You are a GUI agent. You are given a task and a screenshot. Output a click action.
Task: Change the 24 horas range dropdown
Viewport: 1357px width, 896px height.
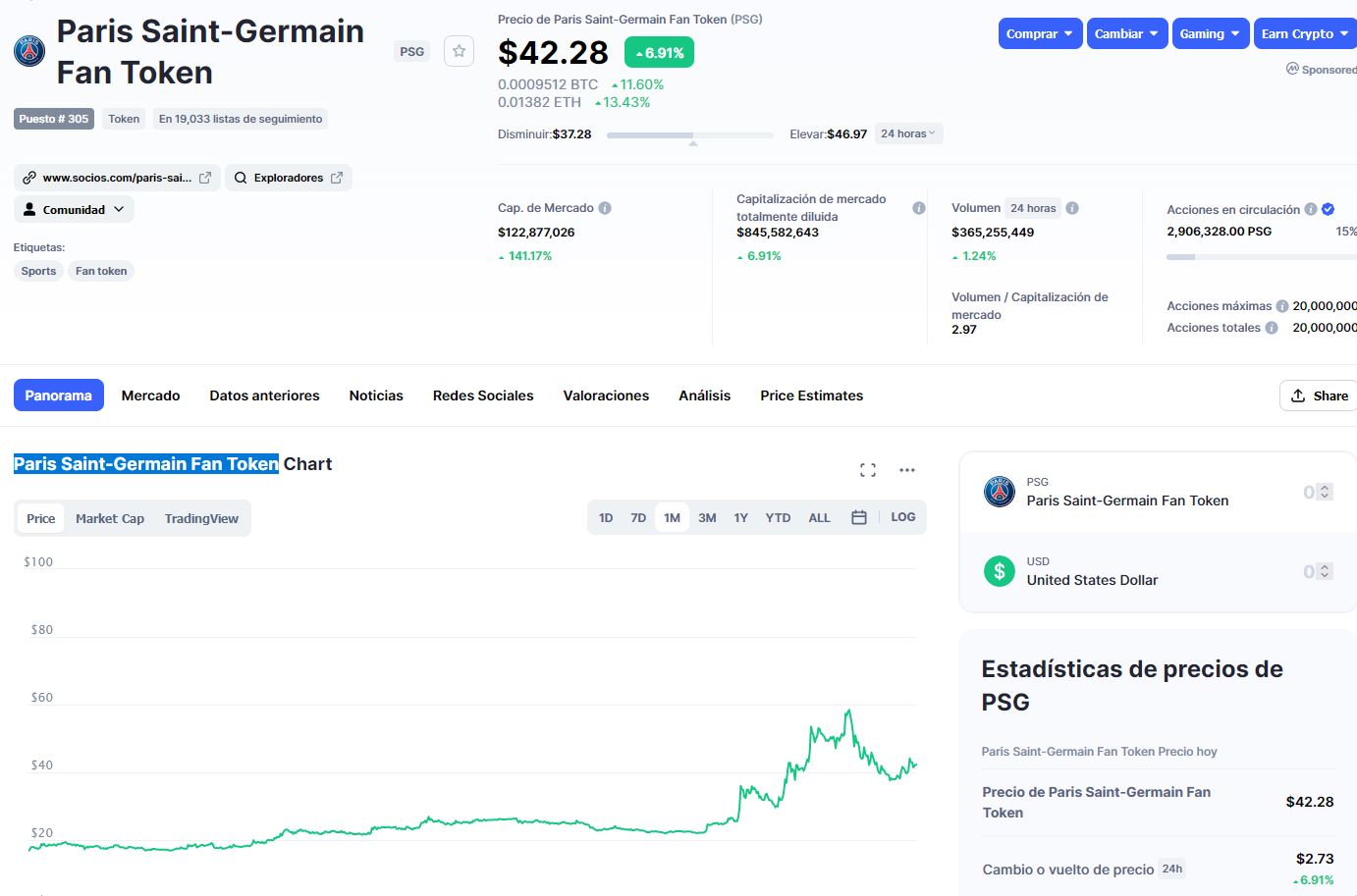click(908, 133)
